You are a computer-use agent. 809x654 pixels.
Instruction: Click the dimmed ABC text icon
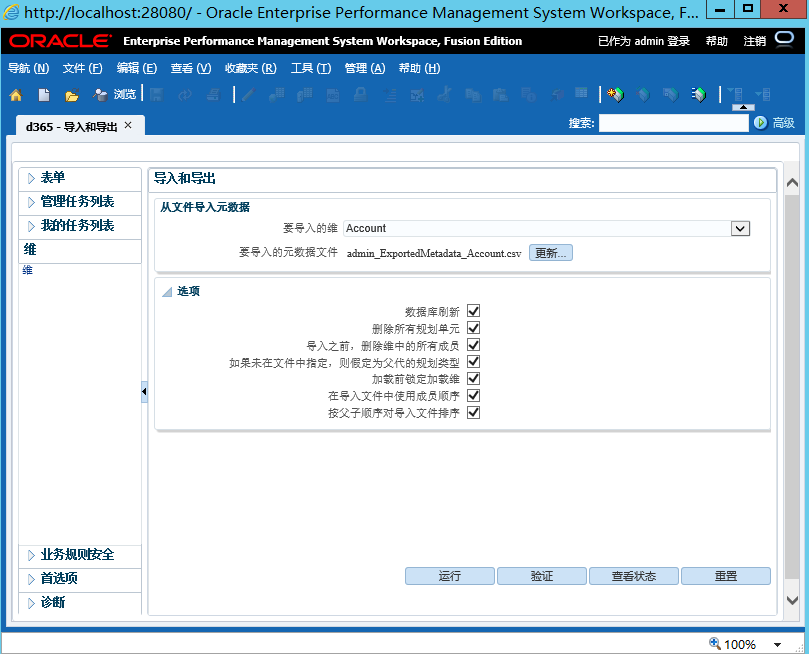pyautogui.click(x=333, y=95)
